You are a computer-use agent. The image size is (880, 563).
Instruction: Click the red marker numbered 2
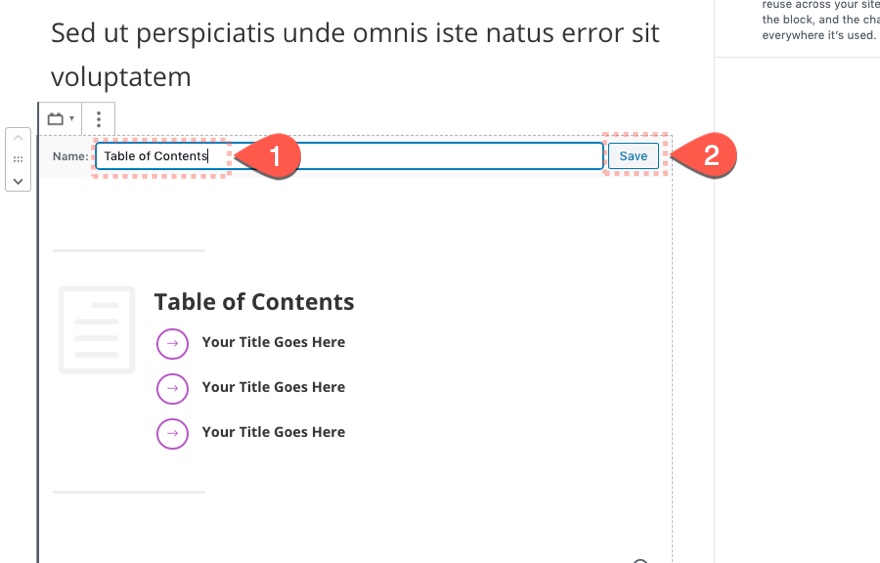[704, 155]
